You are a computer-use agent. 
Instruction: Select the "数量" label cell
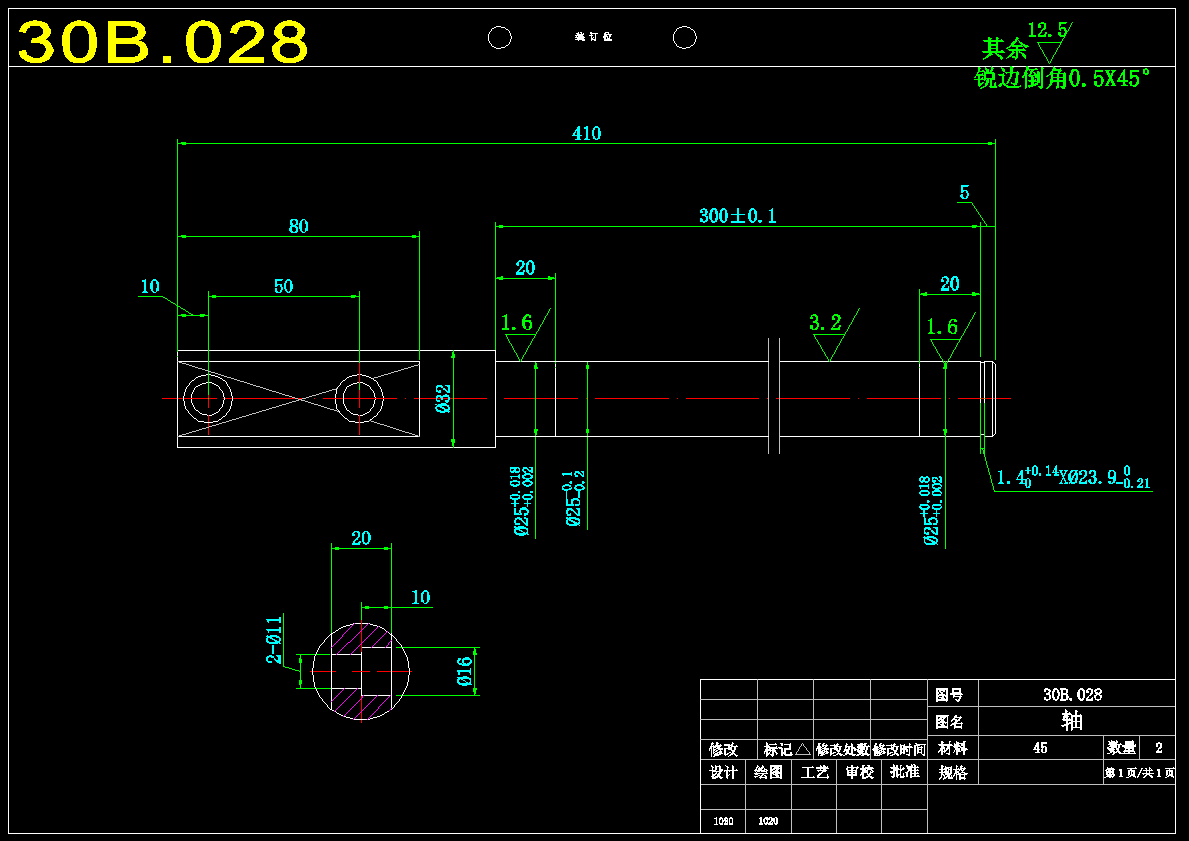(x=1122, y=748)
